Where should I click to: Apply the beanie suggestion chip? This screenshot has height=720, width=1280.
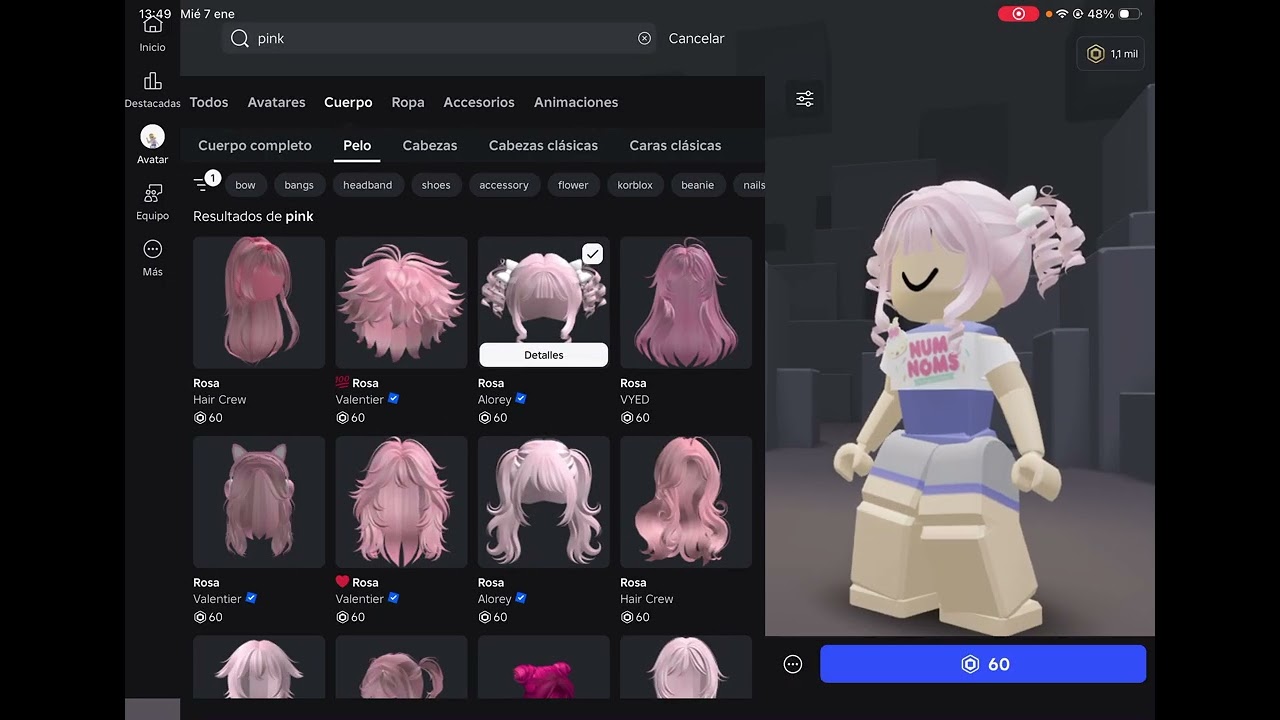(698, 185)
